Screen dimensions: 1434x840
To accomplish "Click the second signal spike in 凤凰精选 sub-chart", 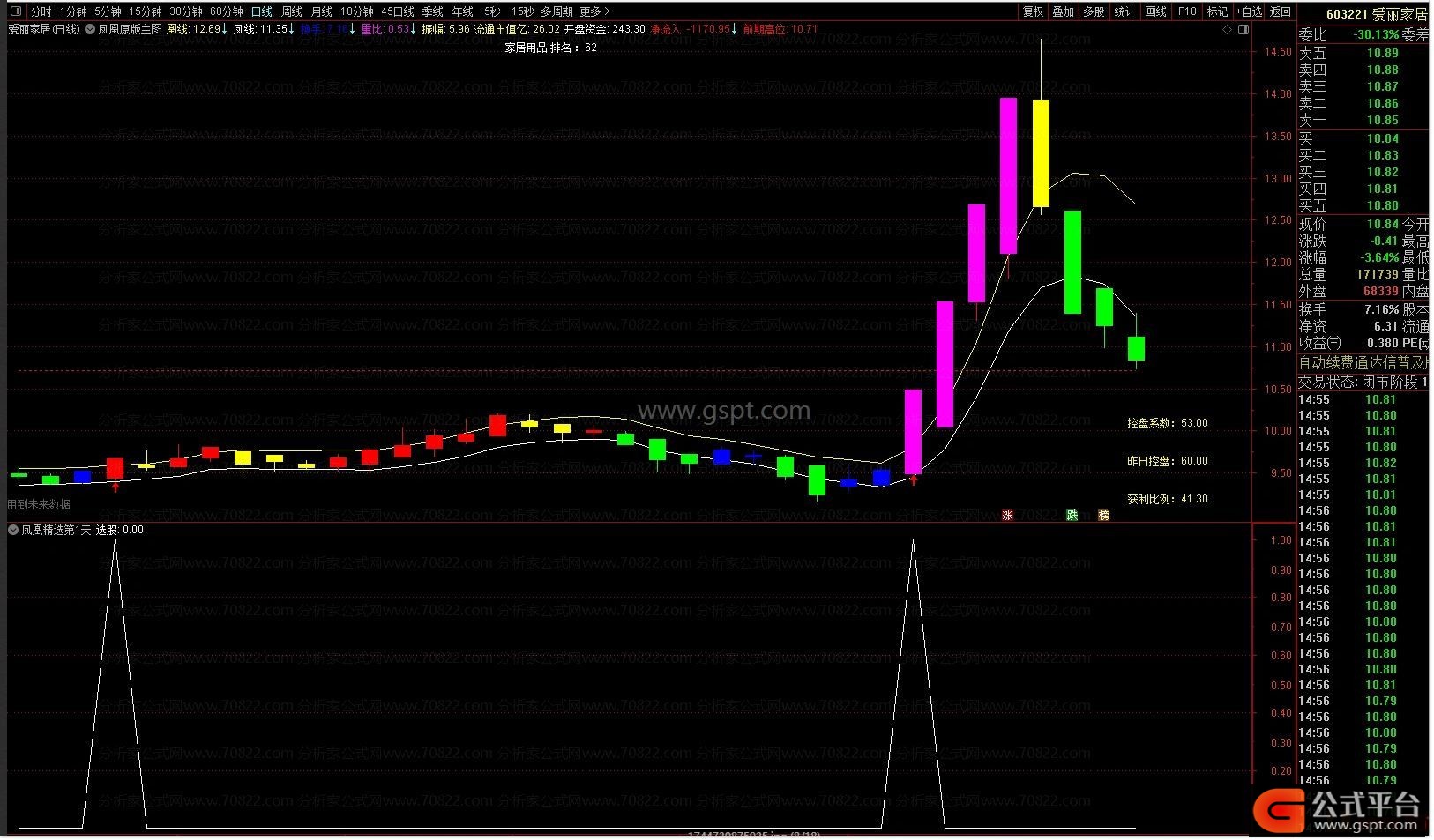I will 913,684.
